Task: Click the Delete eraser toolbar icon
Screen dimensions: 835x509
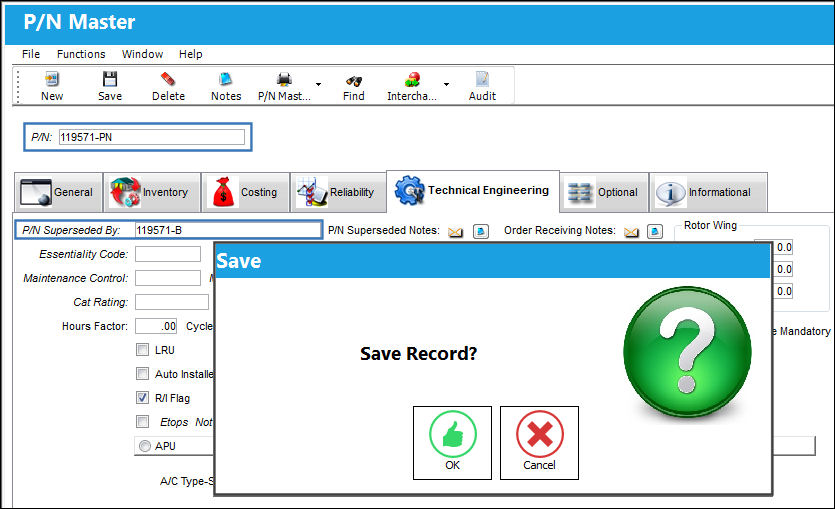Action: tap(168, 79)
